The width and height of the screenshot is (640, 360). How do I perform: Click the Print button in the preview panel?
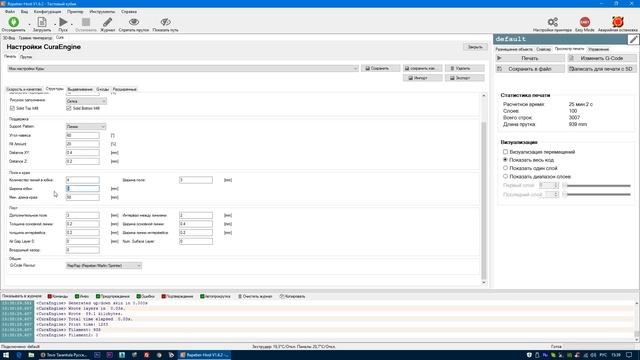(x=530, y=58)
